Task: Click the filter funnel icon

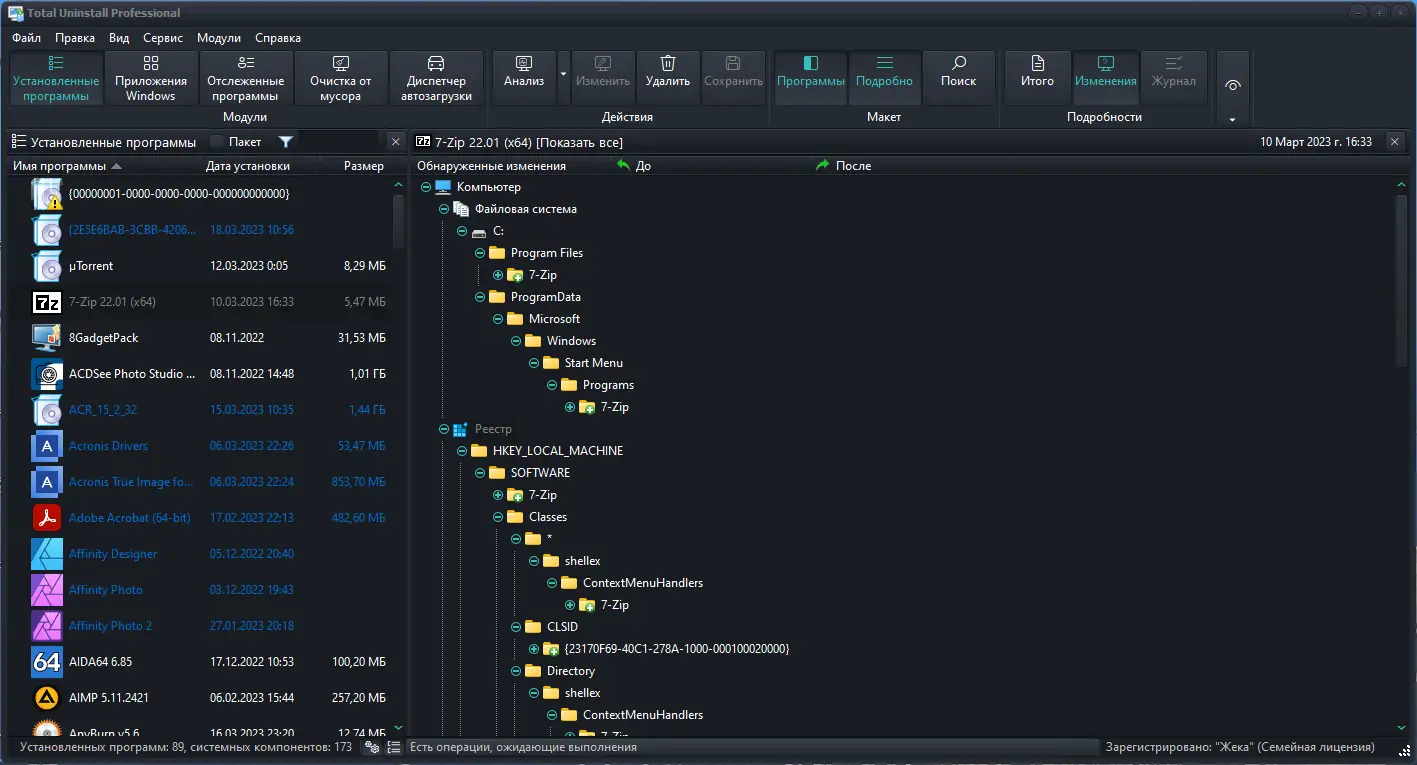Action: pyautogui.click(x=286, y=142)
